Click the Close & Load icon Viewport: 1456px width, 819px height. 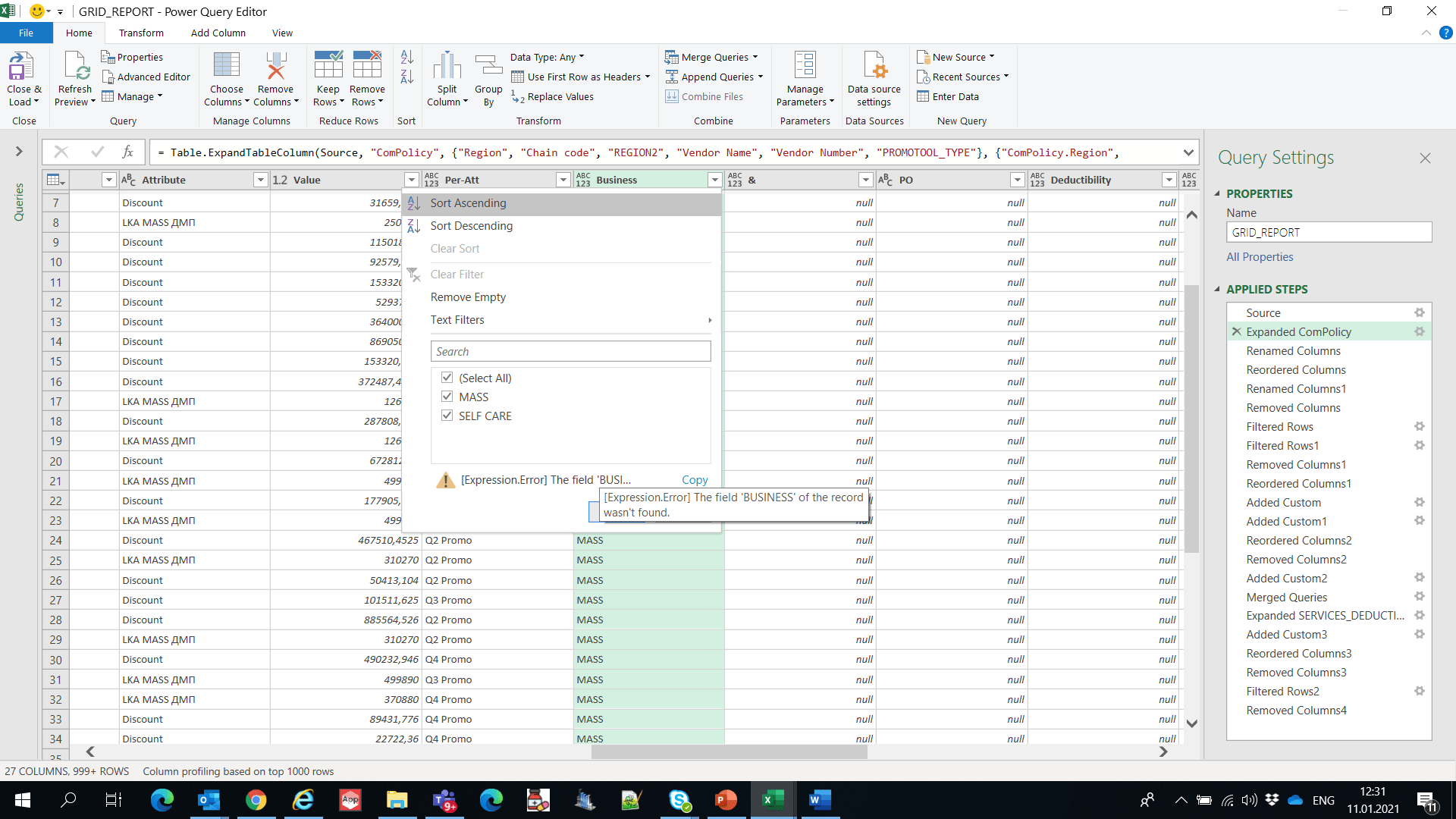21,68
